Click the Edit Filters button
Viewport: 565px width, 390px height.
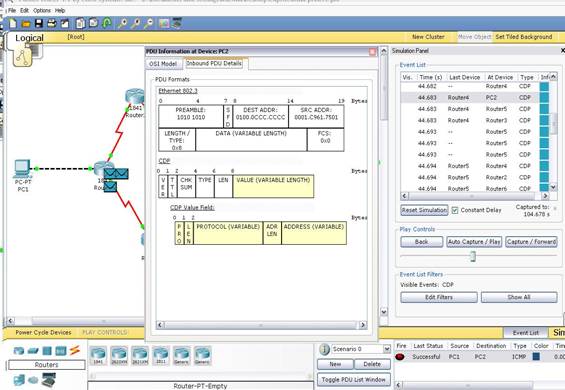[439, 297]
